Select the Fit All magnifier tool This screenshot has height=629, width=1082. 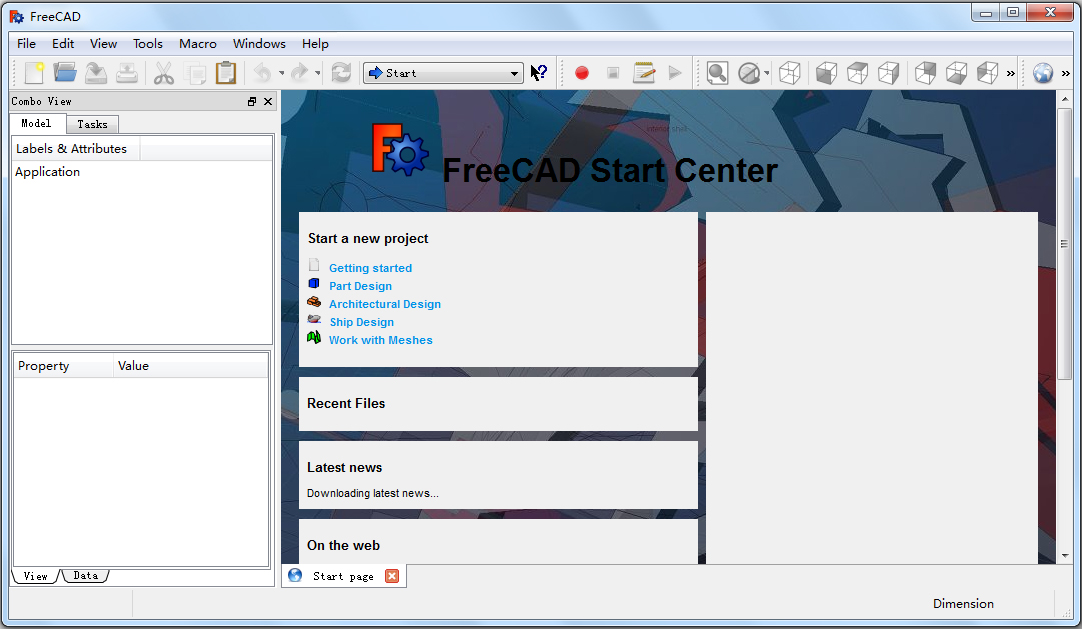pos(717,72)
